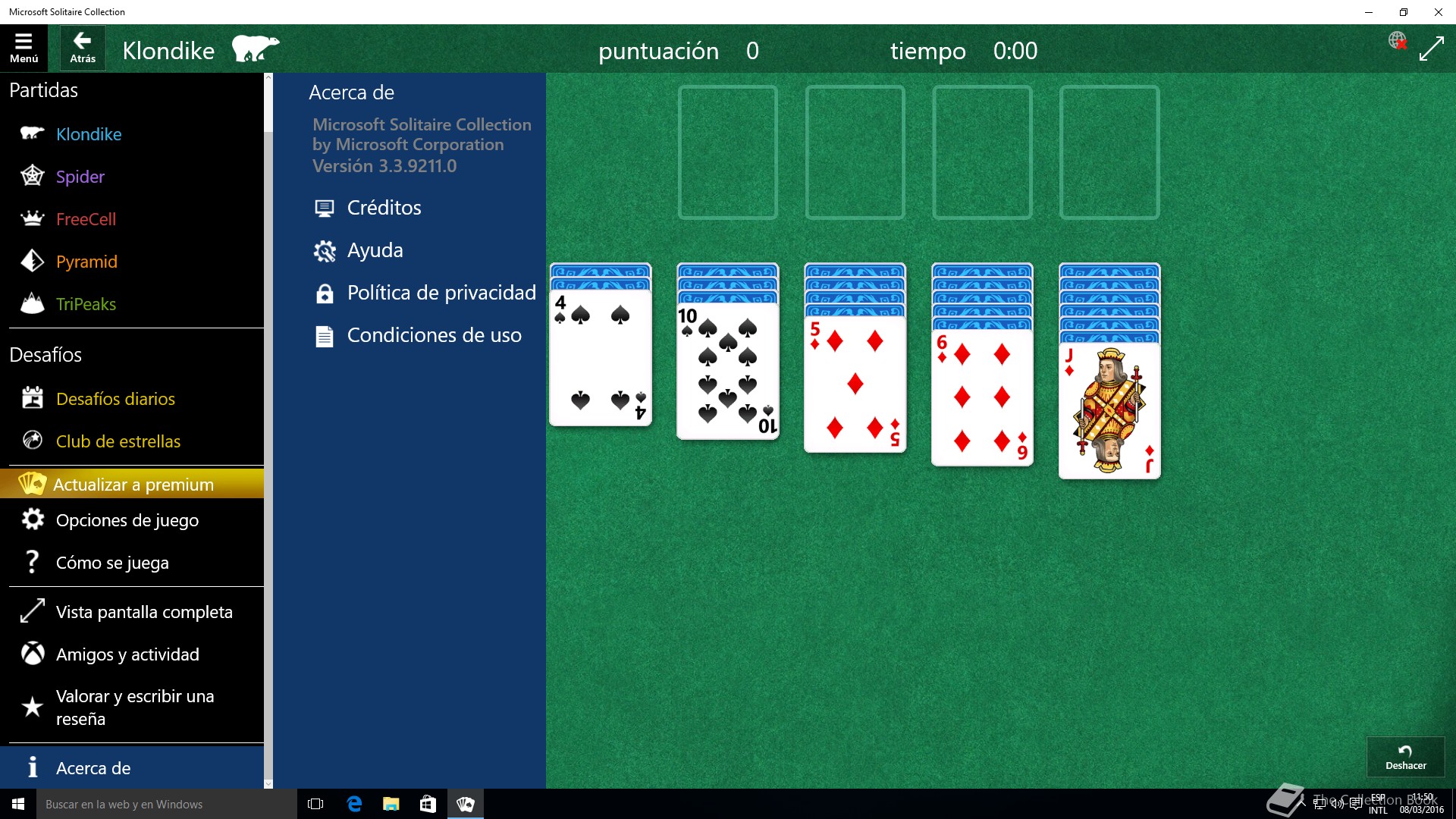Open File Explorer from taskbar

click(x=391, y=804)
